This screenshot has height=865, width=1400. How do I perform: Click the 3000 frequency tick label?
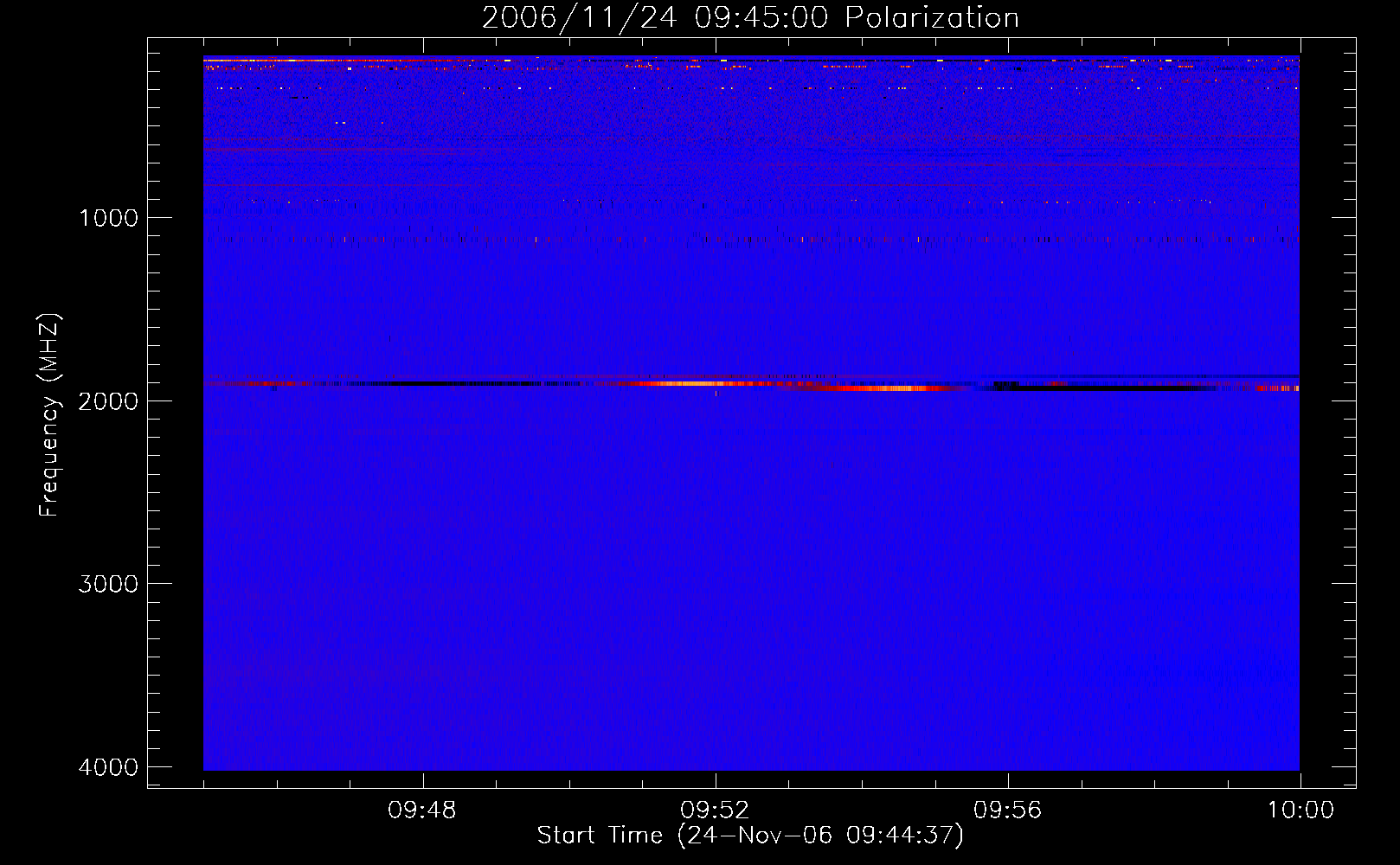pos(108,584)
